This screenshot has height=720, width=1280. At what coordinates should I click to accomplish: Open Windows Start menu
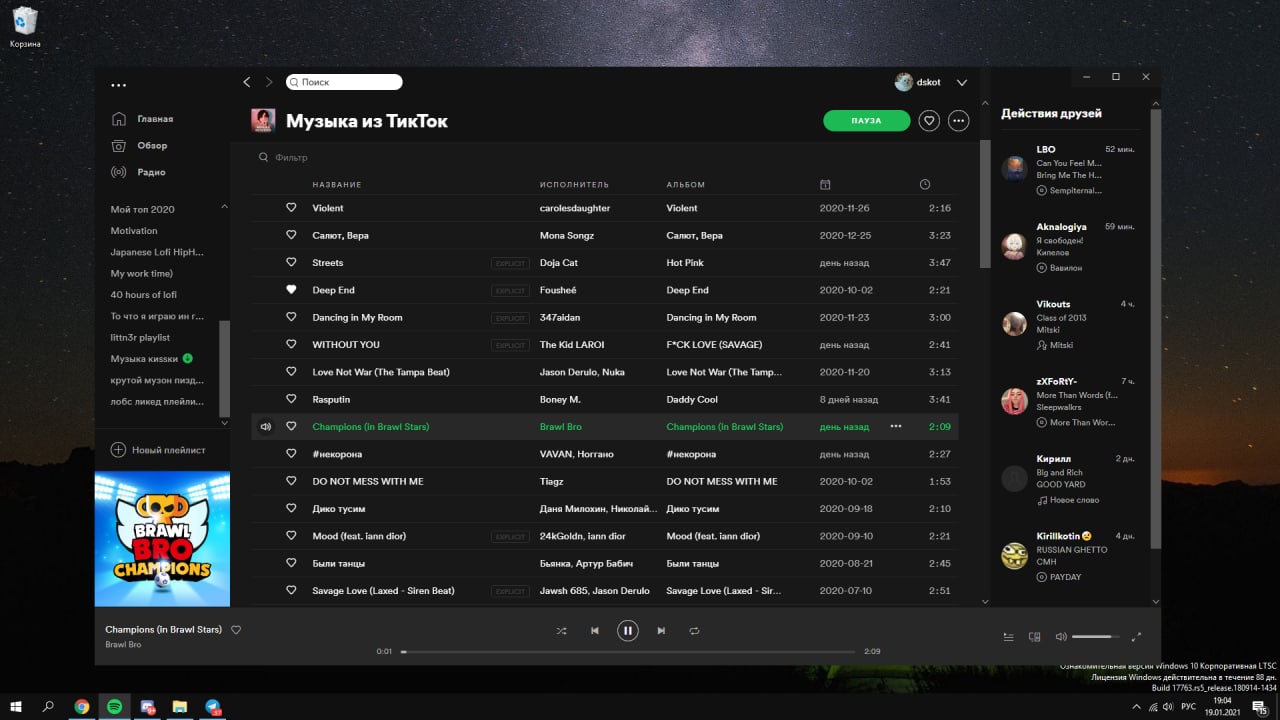click(16, 706)
